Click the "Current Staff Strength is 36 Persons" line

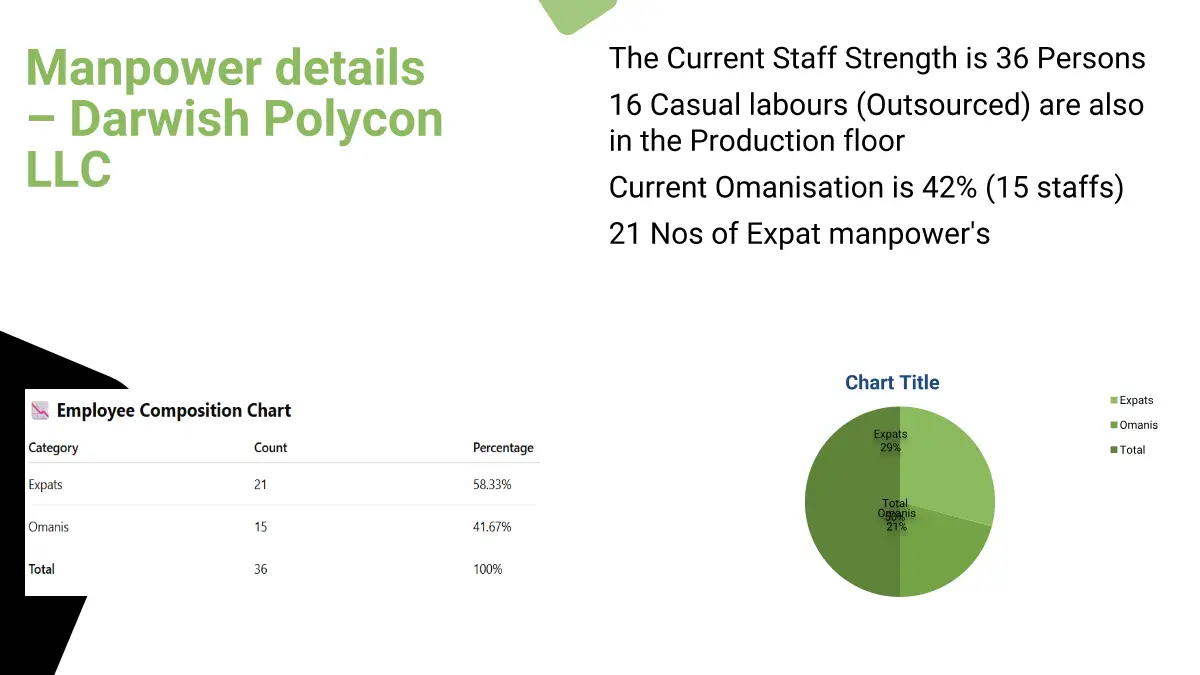click(x=877, y=58)
